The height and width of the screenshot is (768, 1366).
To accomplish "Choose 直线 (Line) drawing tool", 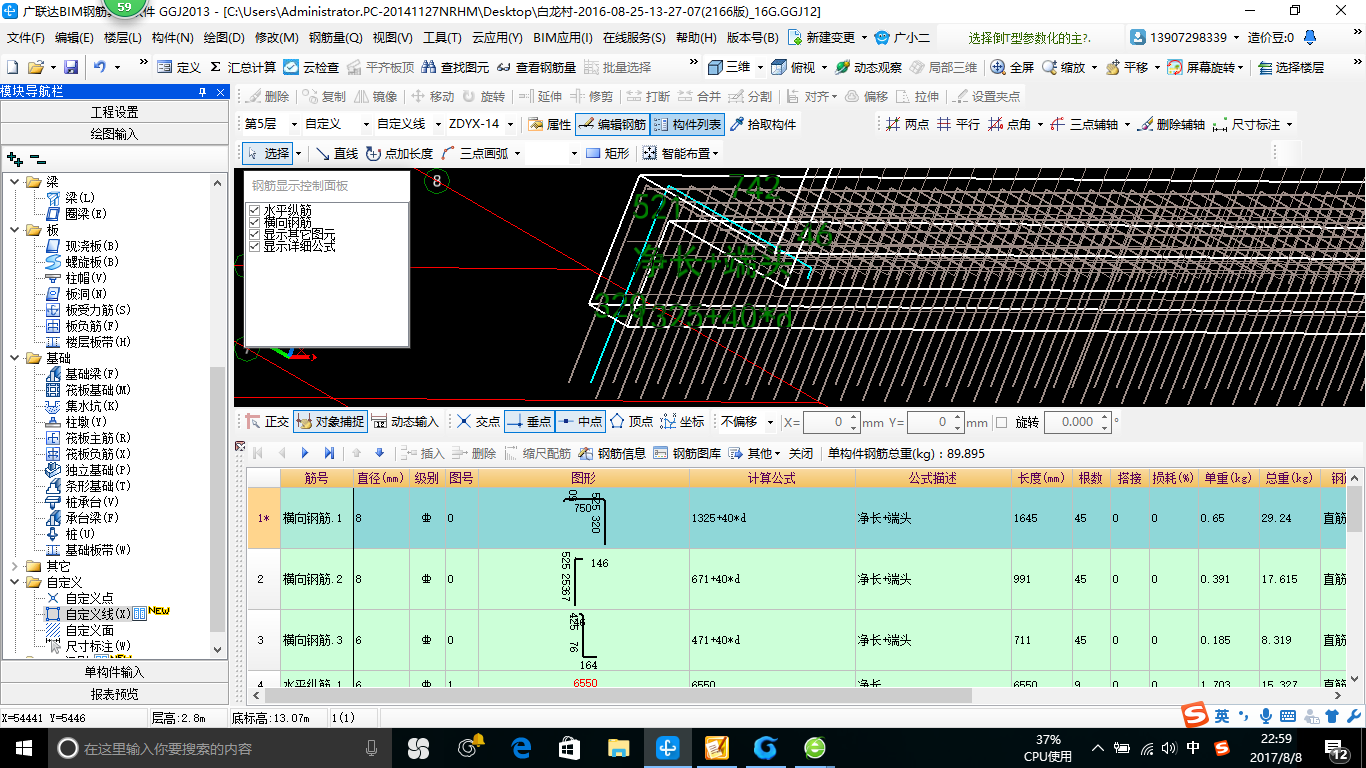I will [x=337, y=153].
